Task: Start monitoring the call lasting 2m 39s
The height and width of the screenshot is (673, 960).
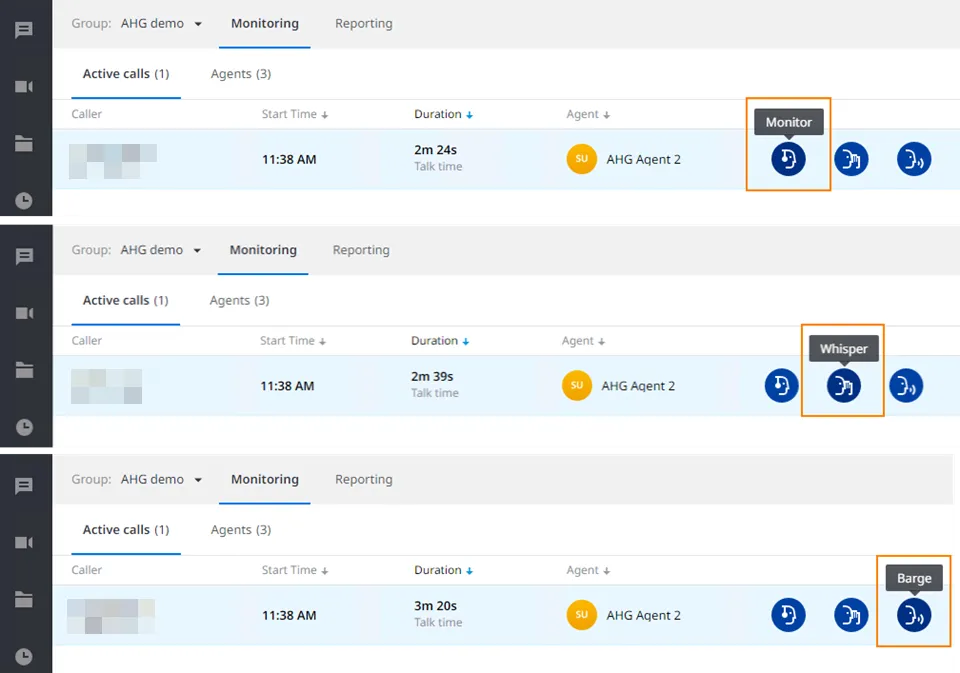Action: [x=781, y=386]
